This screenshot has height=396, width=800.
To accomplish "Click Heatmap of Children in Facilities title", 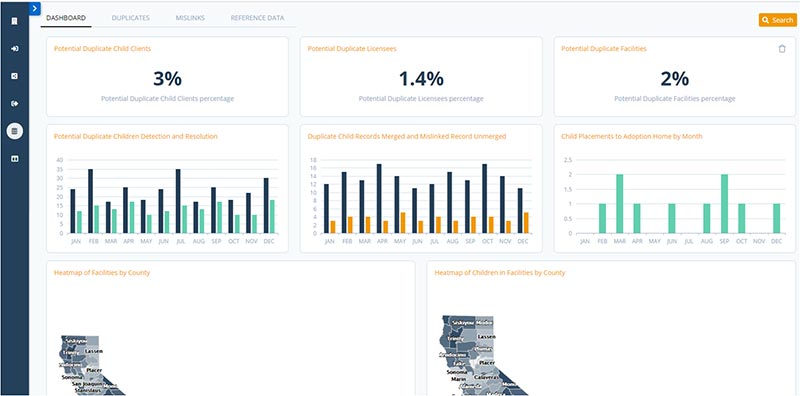I will click(499, 273).
